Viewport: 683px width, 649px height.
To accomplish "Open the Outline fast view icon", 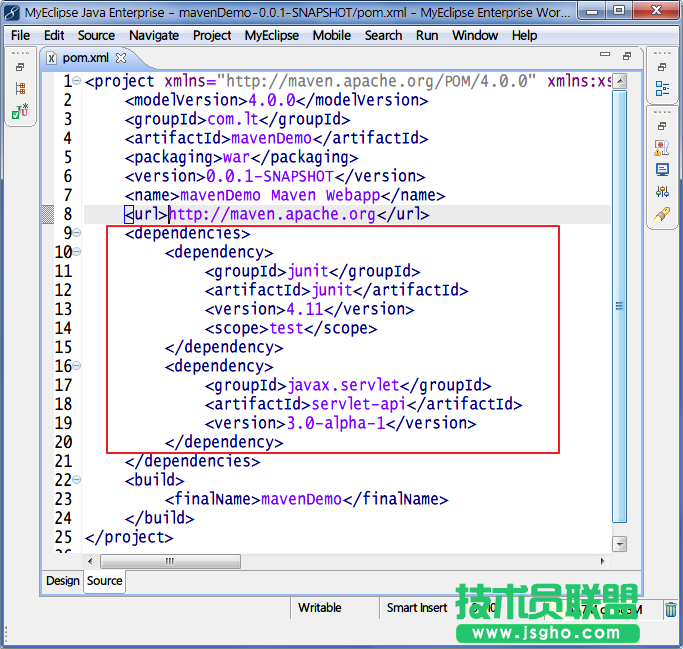I will point(662,88).
